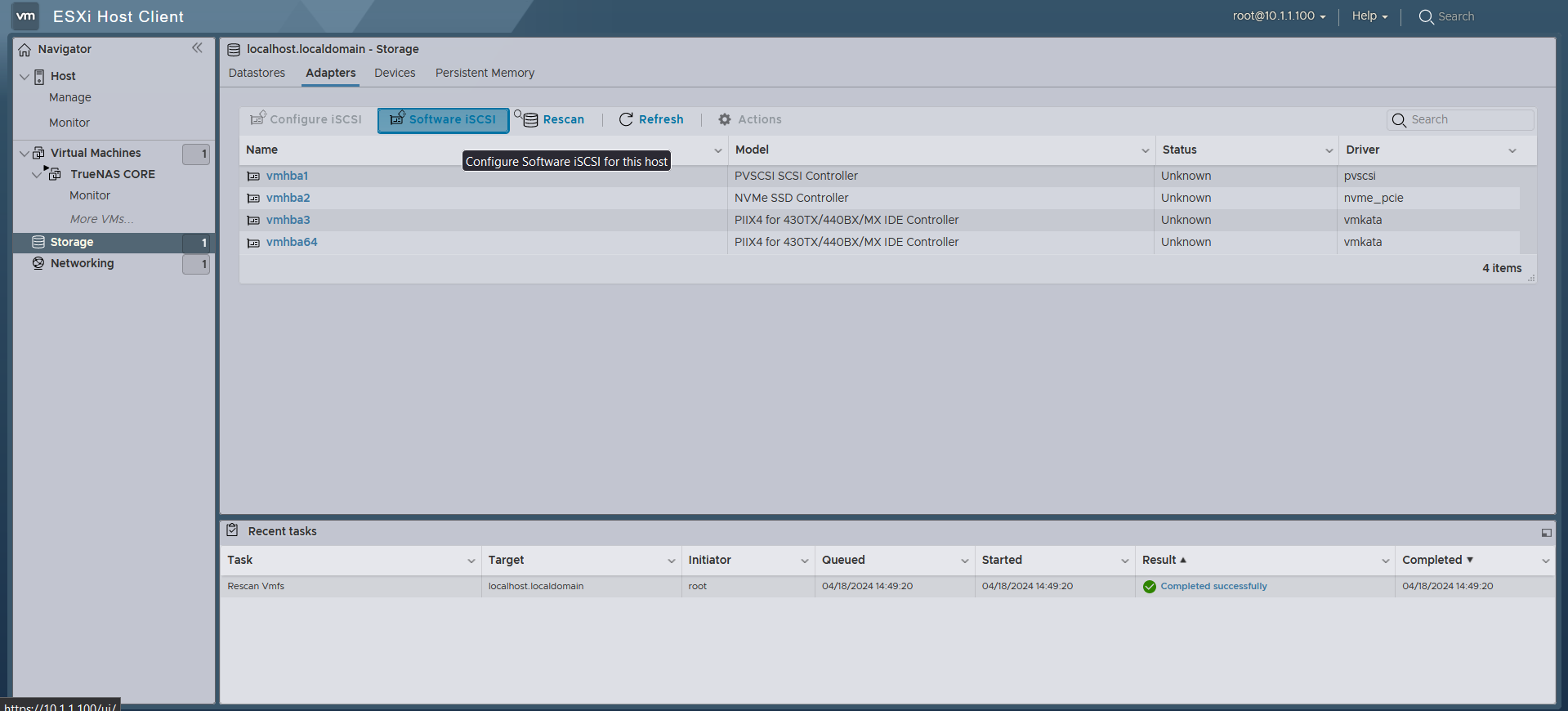Click the Navigator home icon
1568x711 pixels.
pos(25,50)
